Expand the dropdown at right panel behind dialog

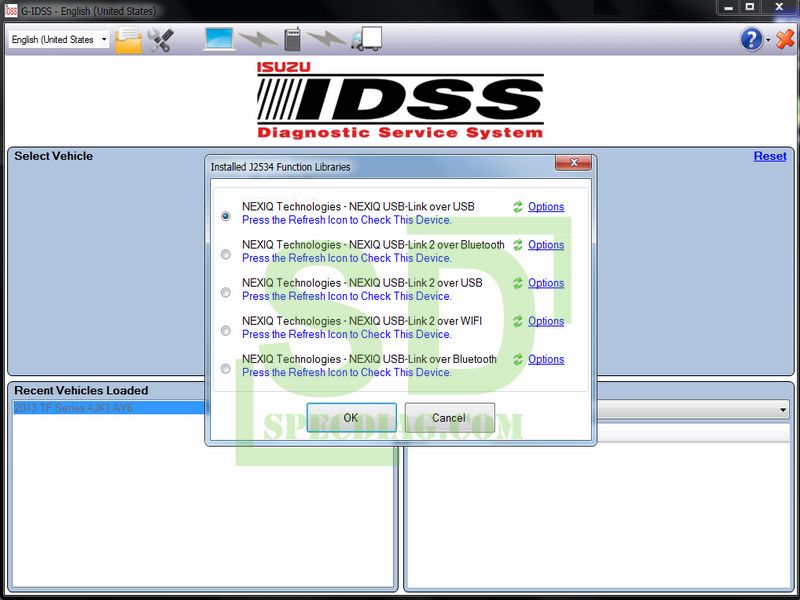coord(782,410)
